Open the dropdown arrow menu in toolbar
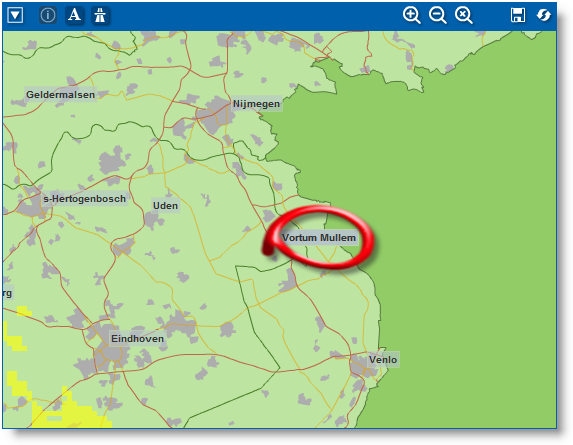Image resolution: width=573 pixels, height=445 pixels. tap(15, 16)
